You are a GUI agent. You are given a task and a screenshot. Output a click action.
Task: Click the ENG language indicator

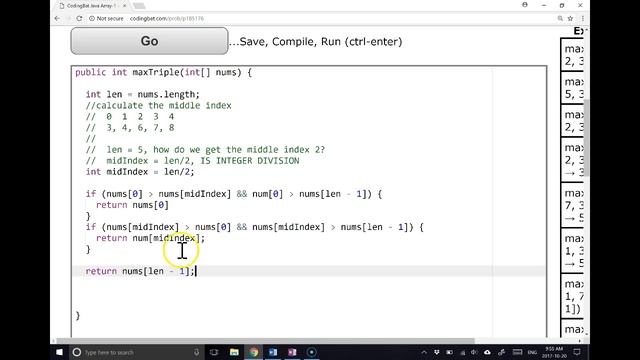click(x=532, y=352)
